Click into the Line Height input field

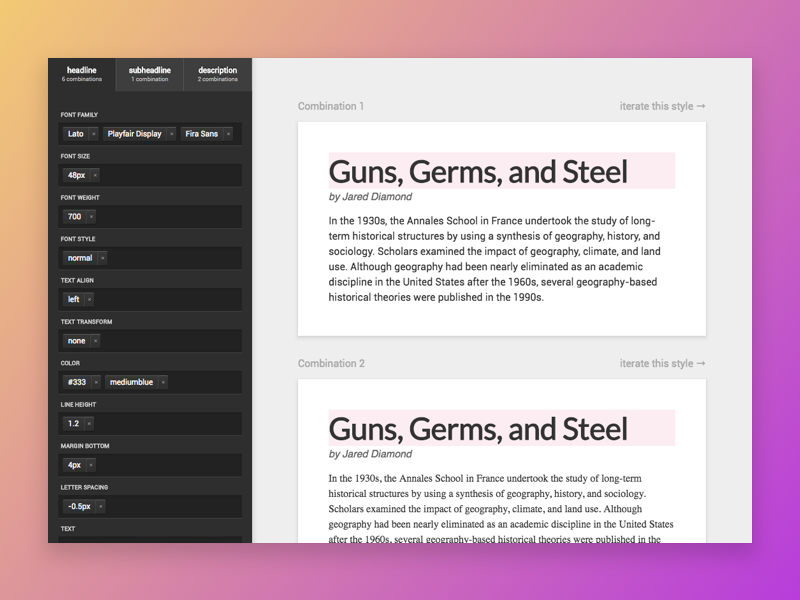pos(150,423)
